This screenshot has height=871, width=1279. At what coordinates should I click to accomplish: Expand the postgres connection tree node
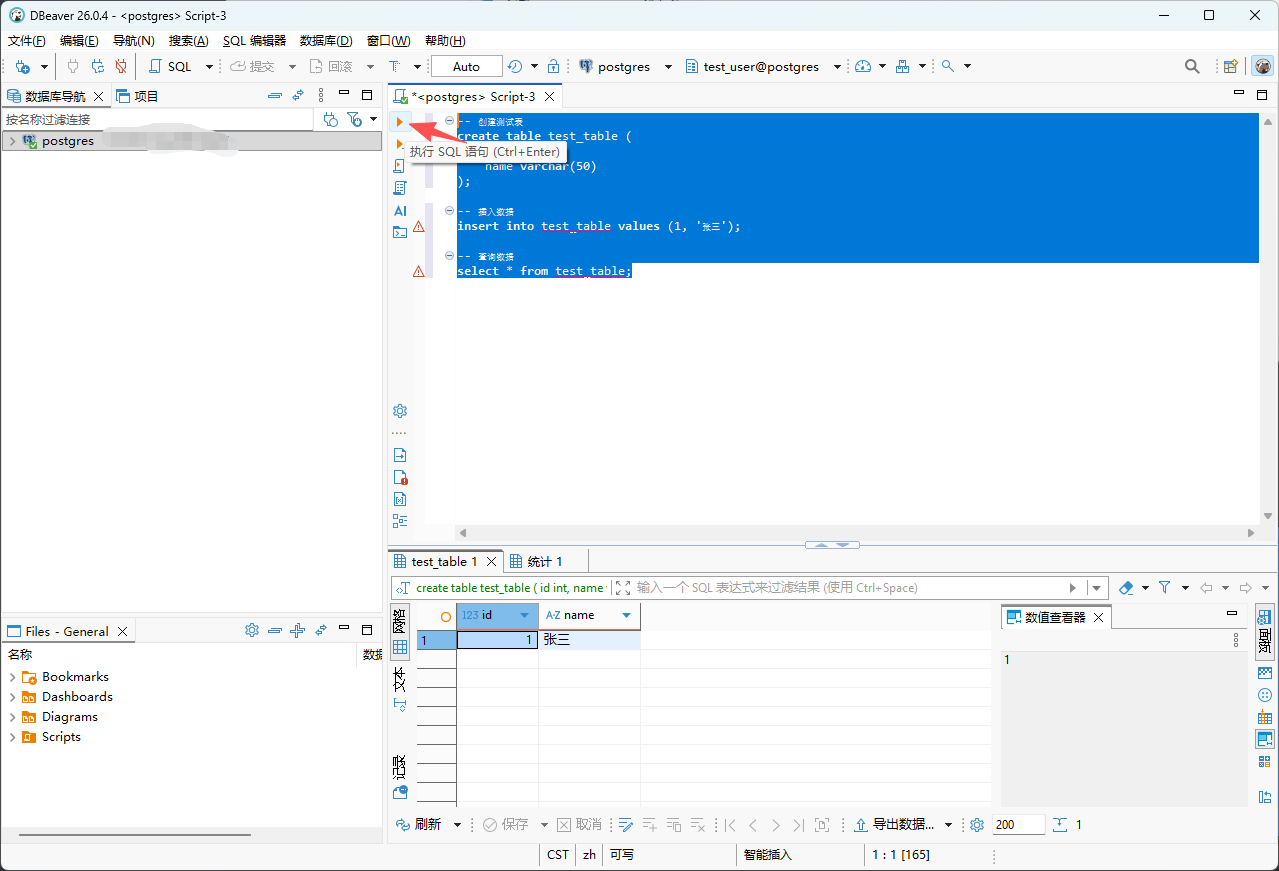(x=12, y=141)
